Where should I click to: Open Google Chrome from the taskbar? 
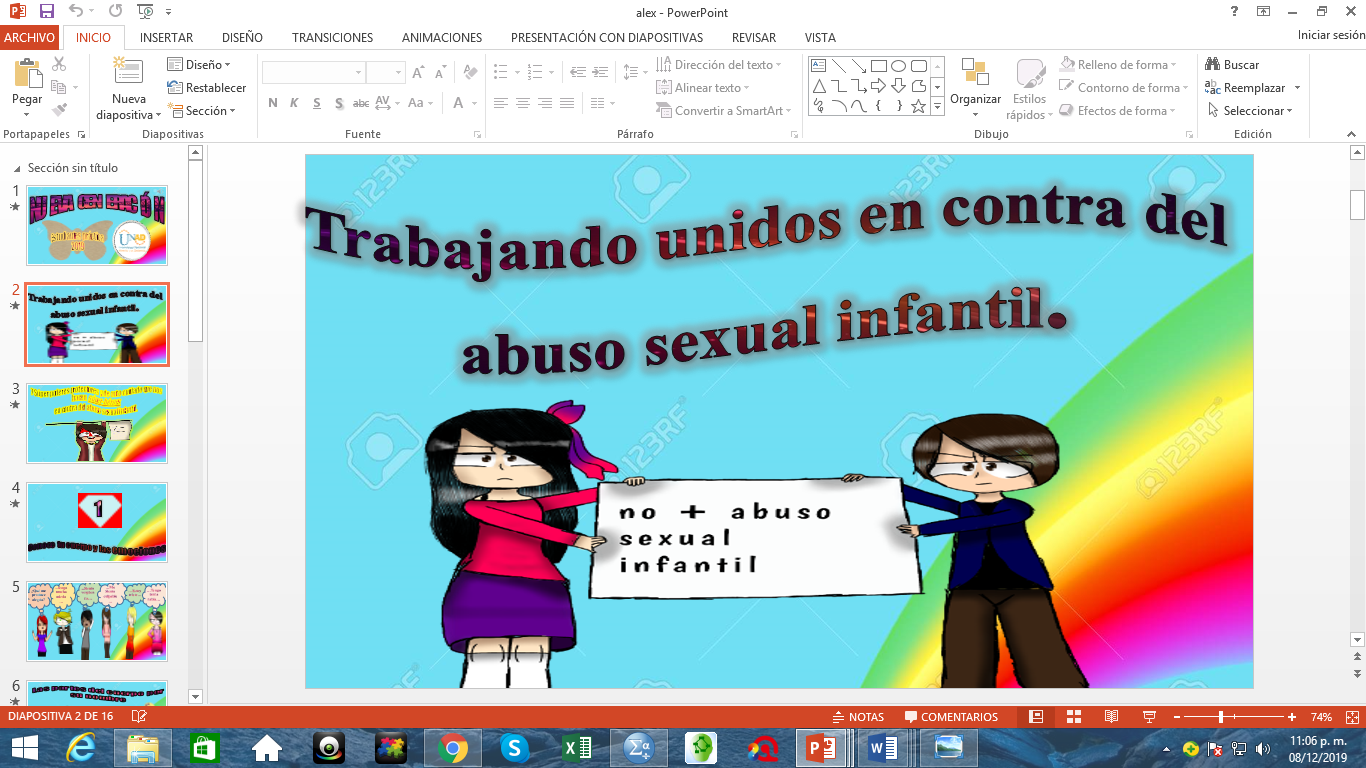pos(452,748)
